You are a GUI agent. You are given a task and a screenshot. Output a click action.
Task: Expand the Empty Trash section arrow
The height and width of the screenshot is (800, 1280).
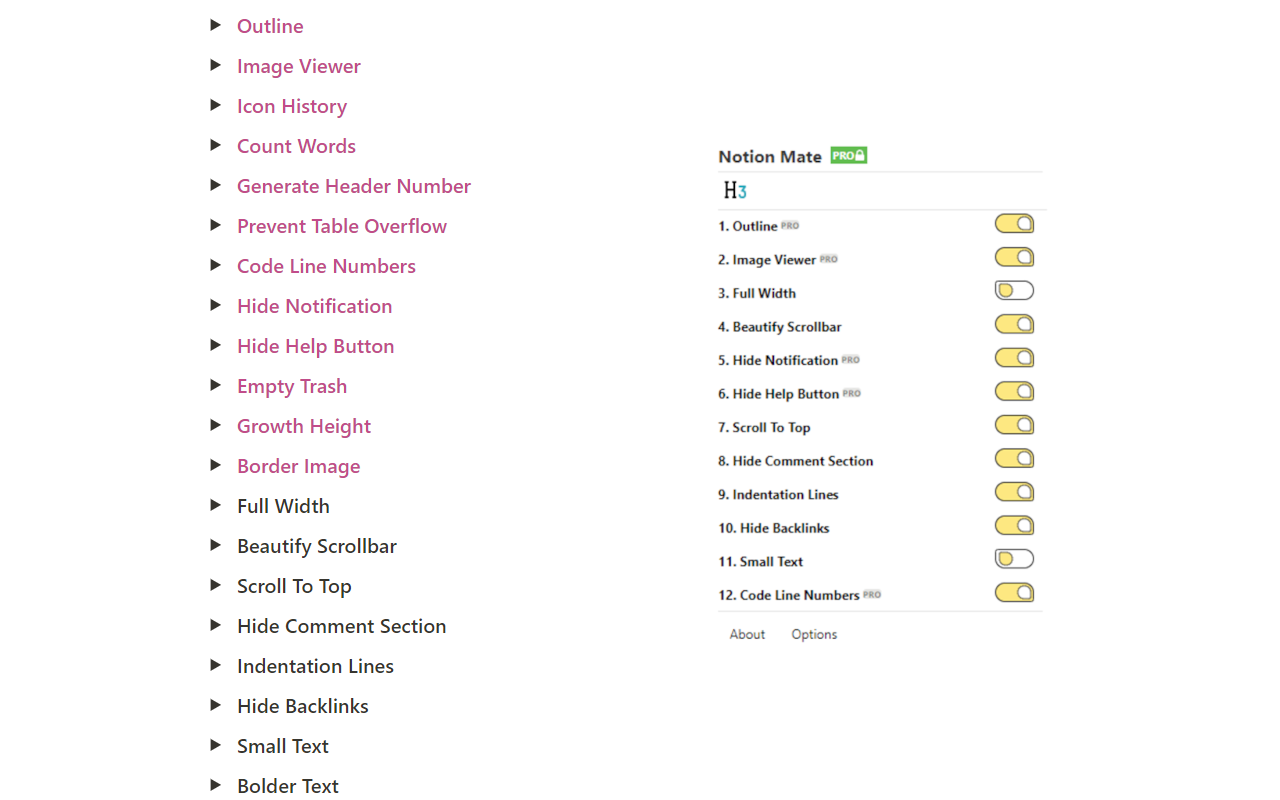pos(215,385)
